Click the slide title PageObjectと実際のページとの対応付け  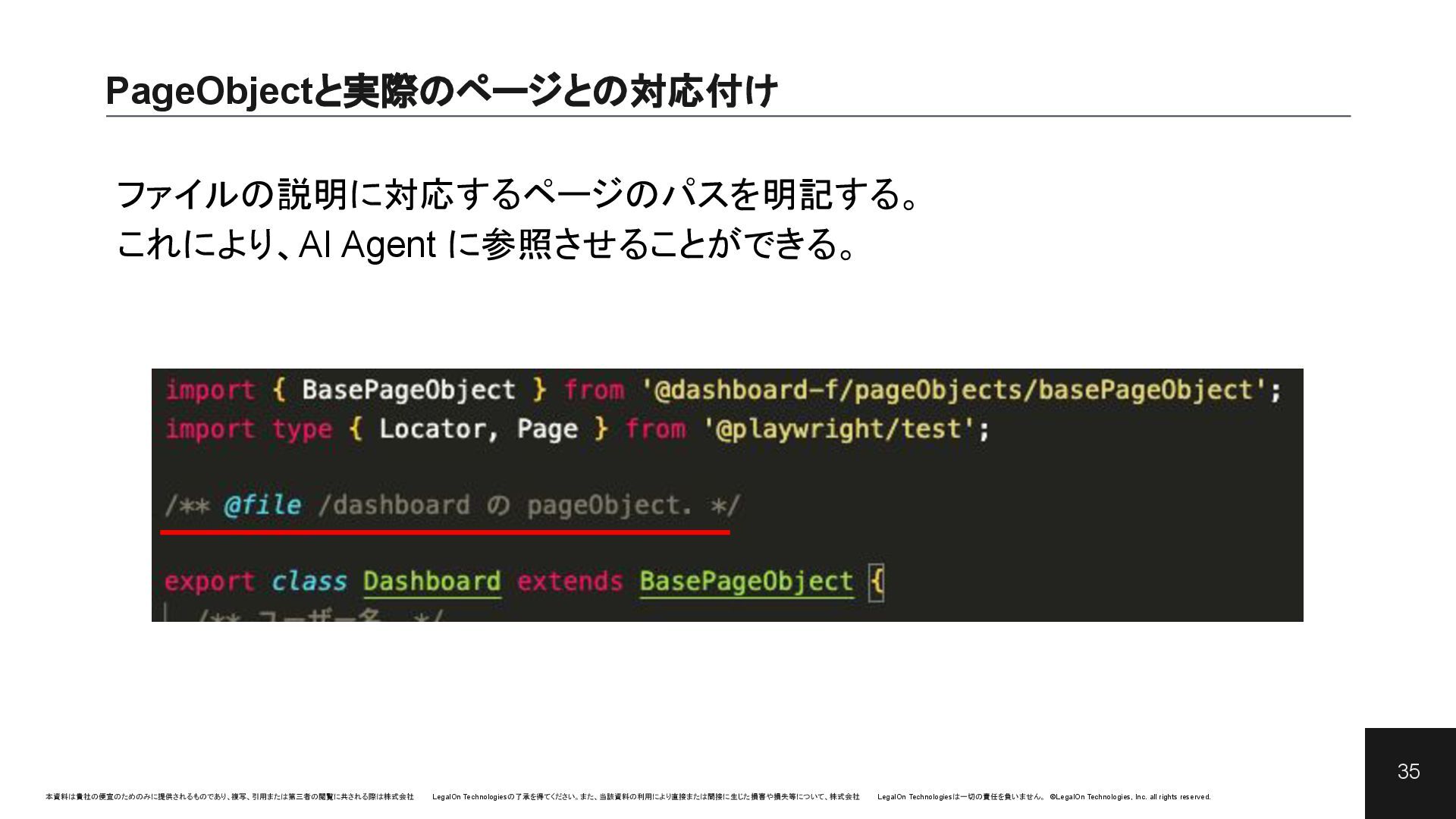[441, 92]
